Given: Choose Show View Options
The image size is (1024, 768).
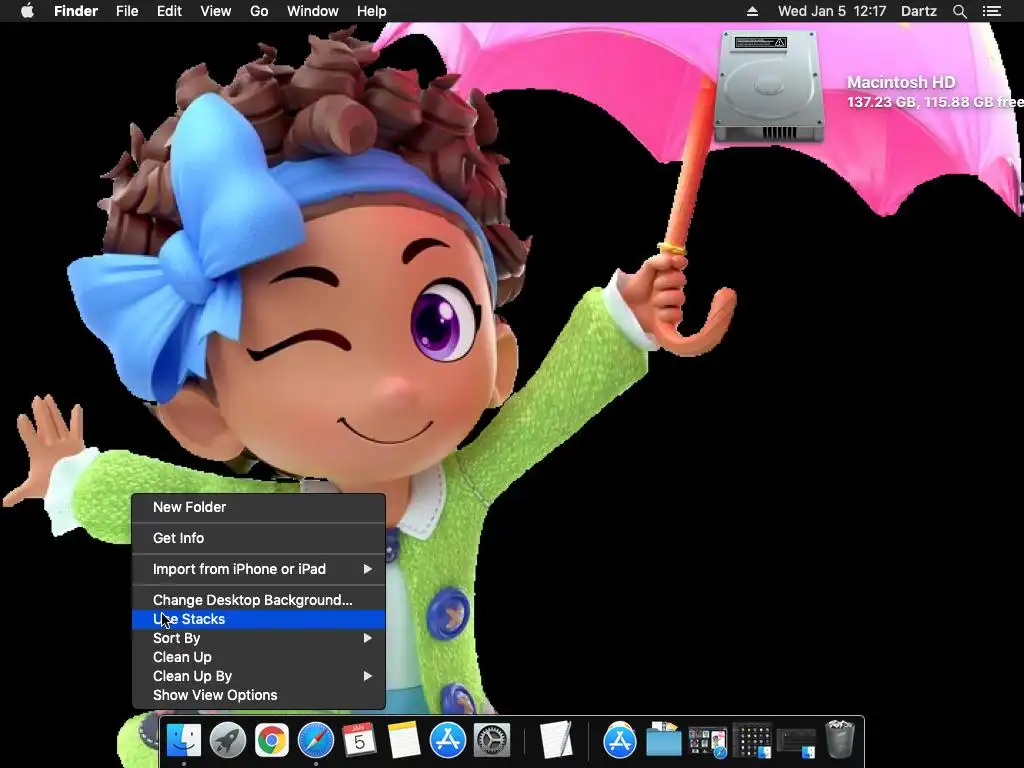Looking at the screenshot, I should click(259, 695).
